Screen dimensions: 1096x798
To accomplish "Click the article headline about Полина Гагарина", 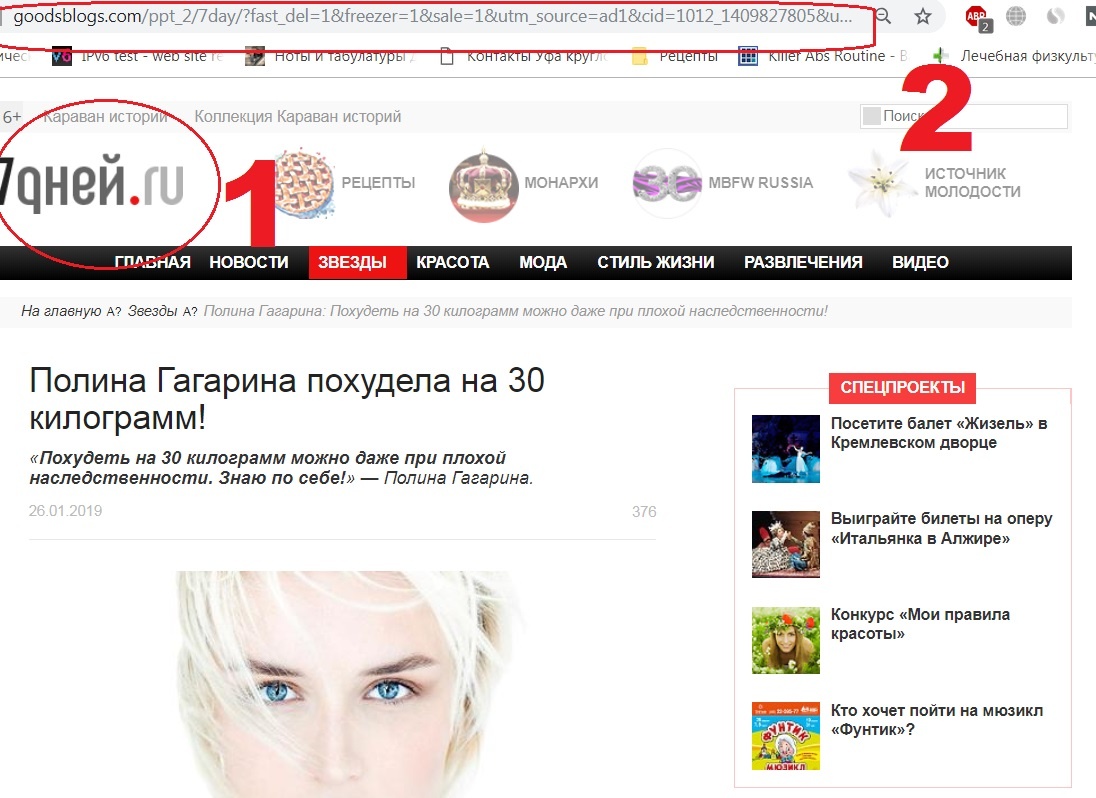I will tap(287, 399).
